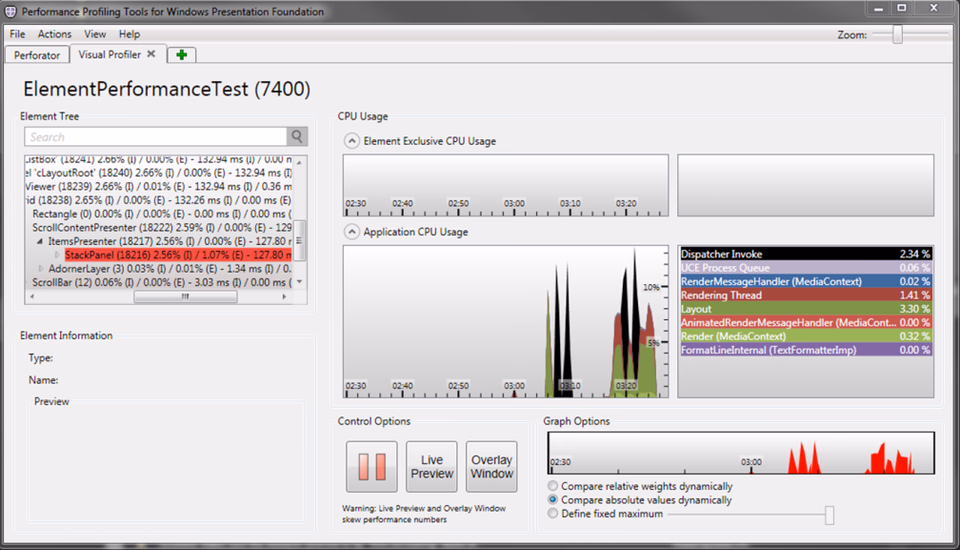This screenshot has height=550, width=960.
Task: Switch to the Perforator tab
Action: (x=37, y=55)
